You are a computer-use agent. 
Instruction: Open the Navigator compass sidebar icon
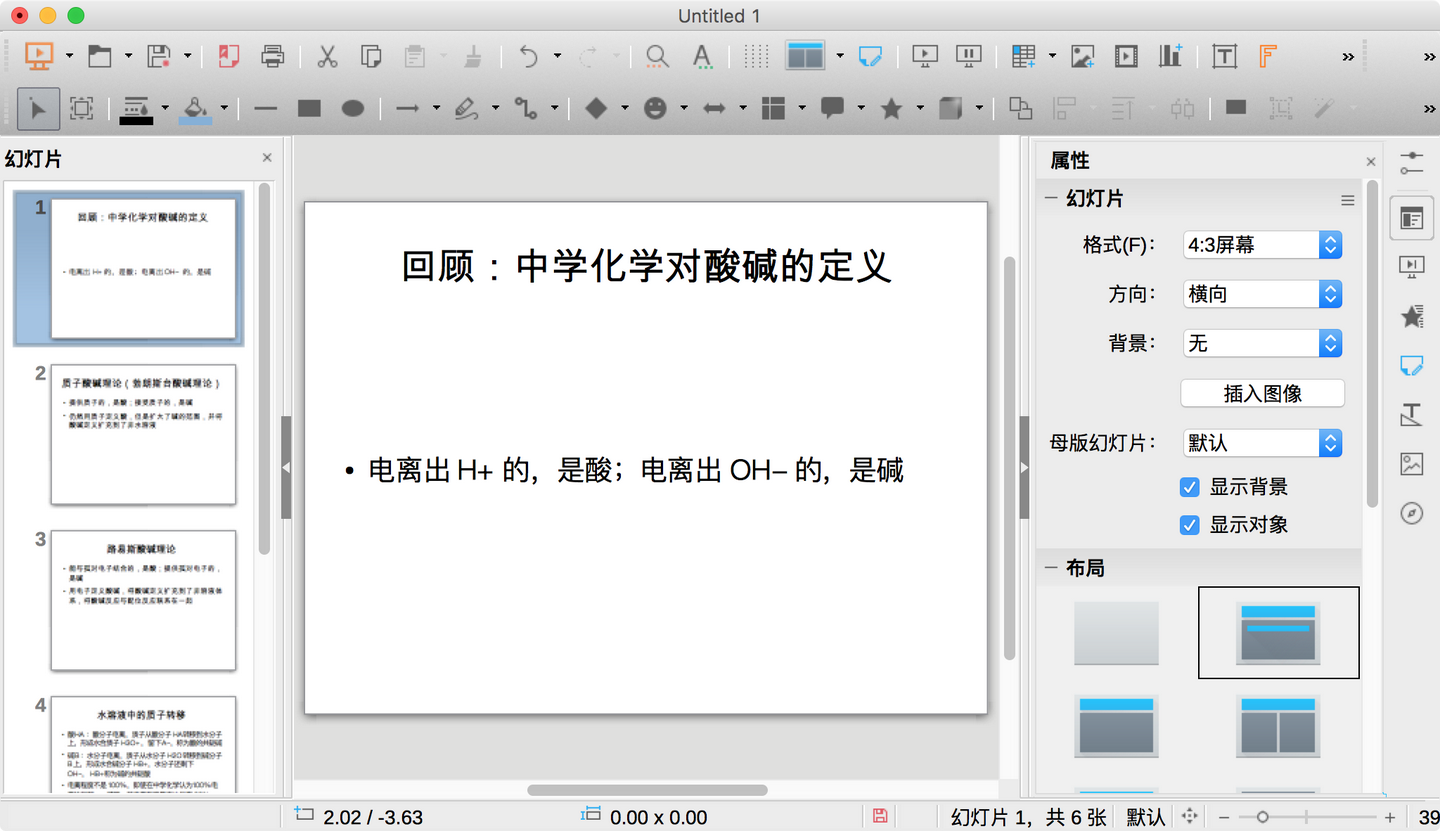coord(1412,513)
